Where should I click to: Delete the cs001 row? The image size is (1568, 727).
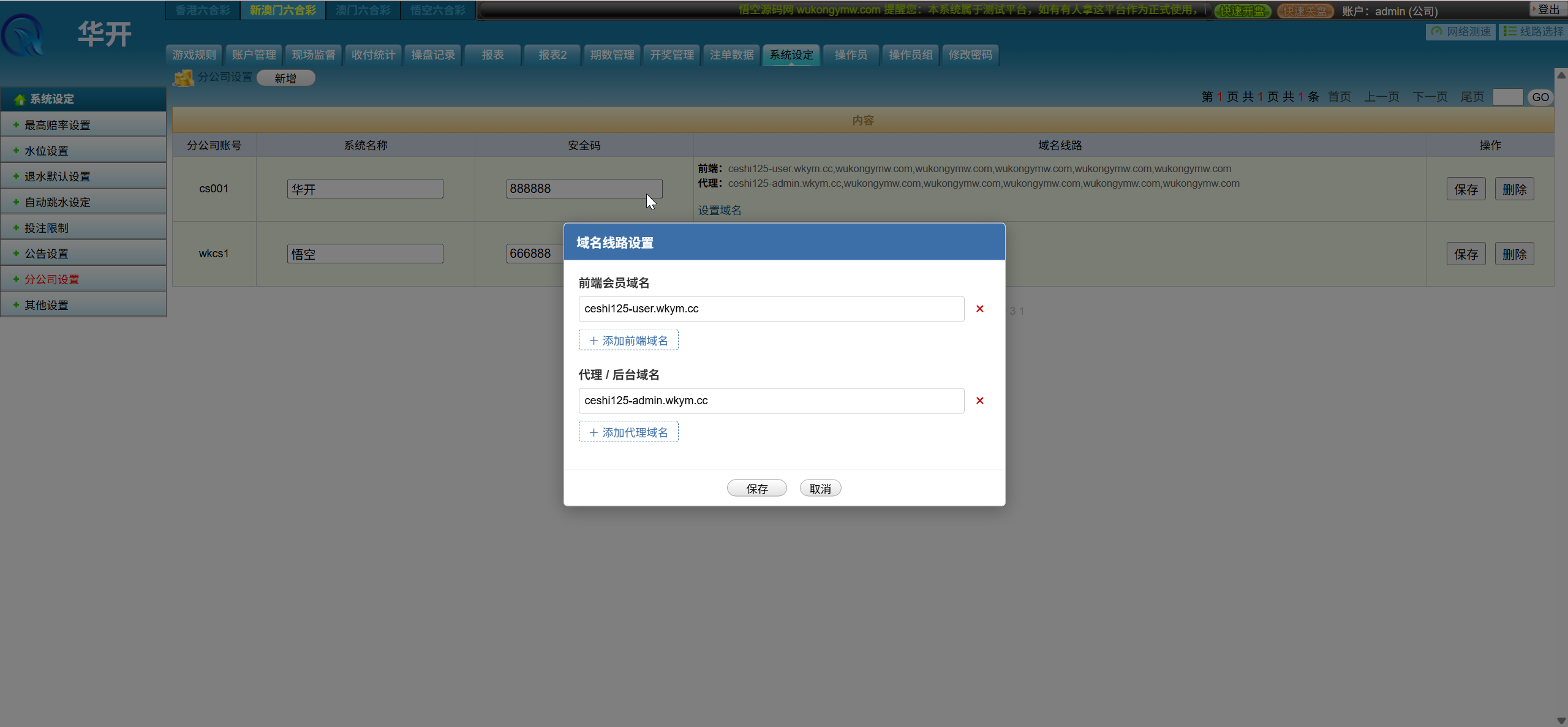(1514, 189)
